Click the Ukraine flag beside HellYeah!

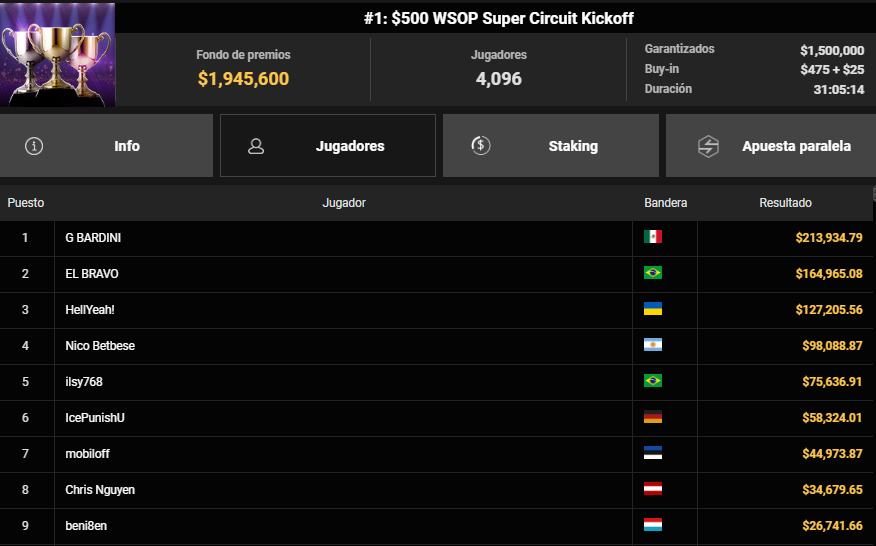click(x=653, y=309)
